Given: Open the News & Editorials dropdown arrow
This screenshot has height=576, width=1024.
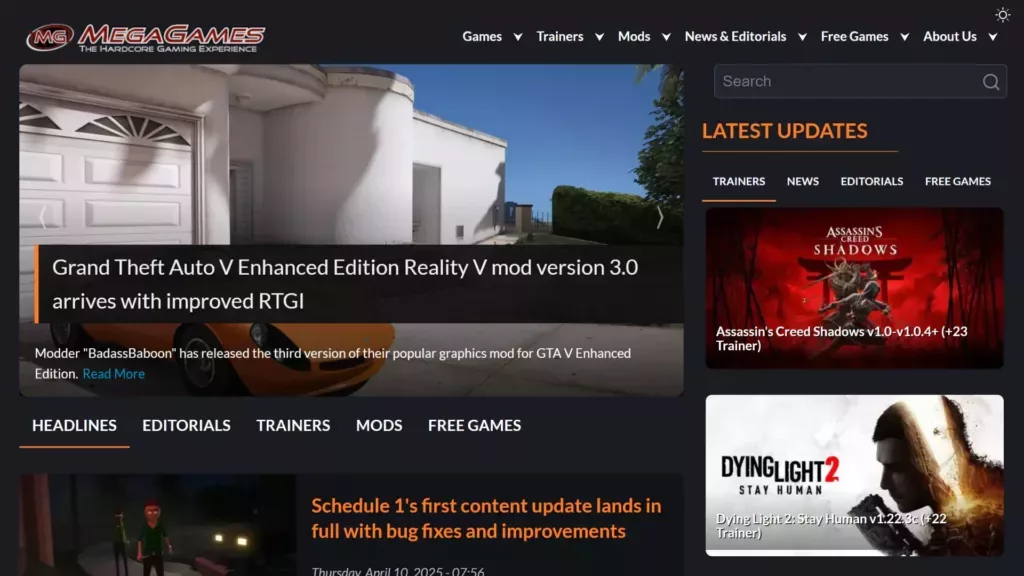Looking at the screenshot, I should (x=802, y=37).
